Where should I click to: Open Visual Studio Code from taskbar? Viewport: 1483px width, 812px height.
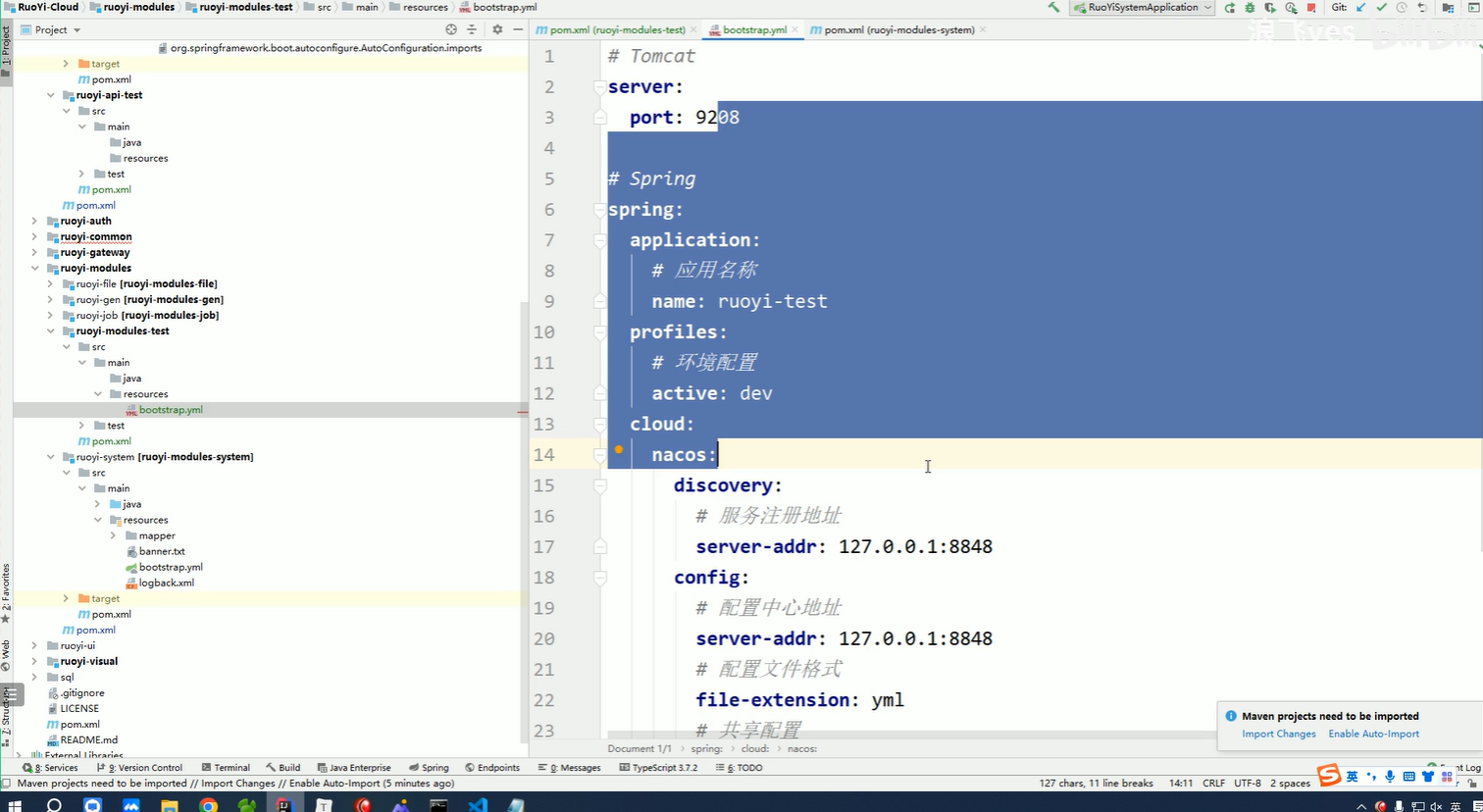tap(478, 805)
